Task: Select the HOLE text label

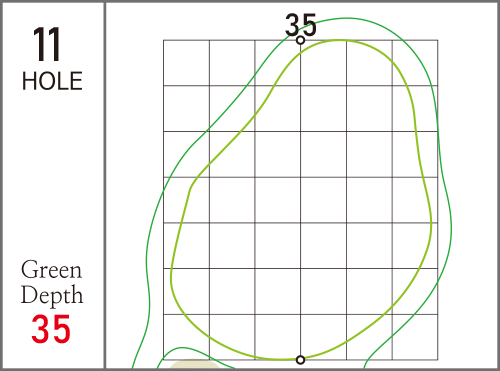Action: click(x=52, y=81)
